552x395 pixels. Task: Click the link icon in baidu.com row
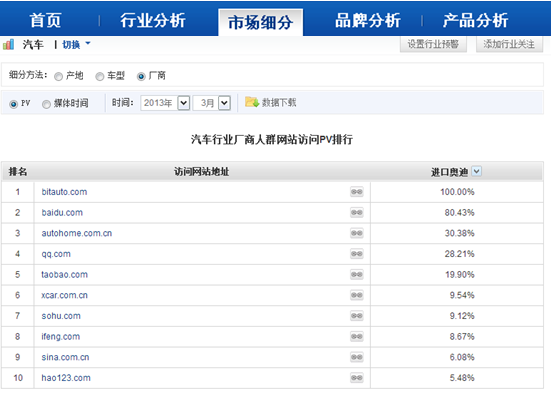(356, 213)
